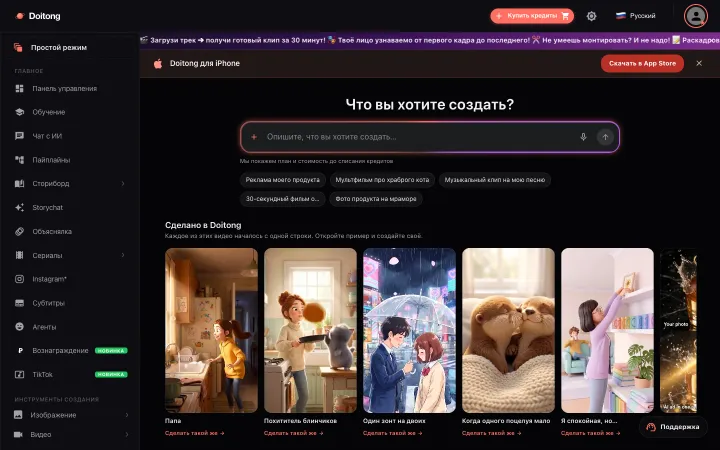Click the Изображение image icon
This screenshot has height=450, width=720.
(x=18, y=415)
